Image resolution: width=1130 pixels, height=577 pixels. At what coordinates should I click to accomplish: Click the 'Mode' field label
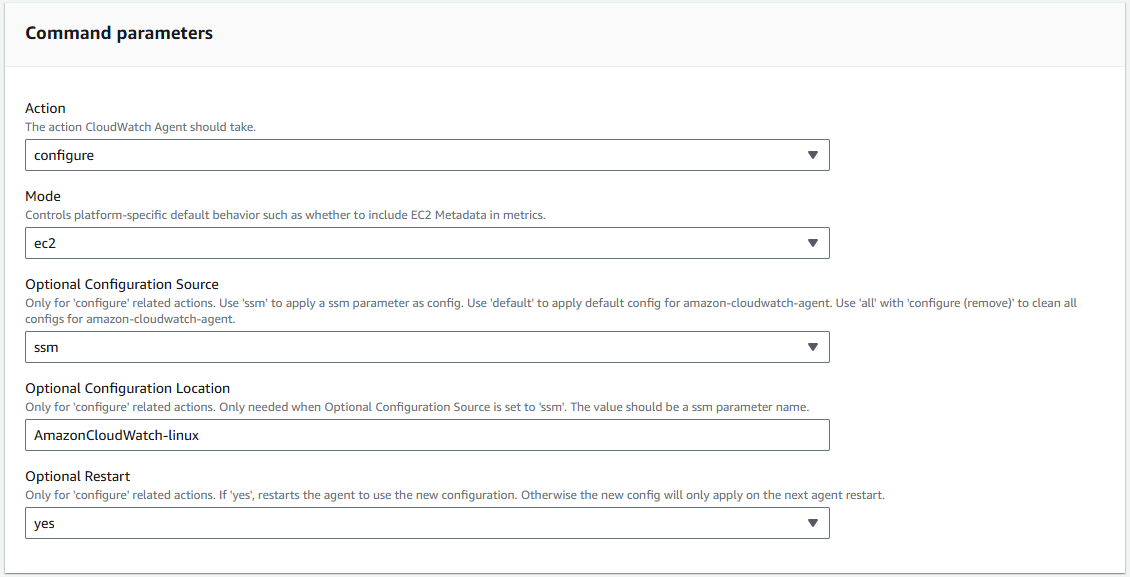pos(43,196)
